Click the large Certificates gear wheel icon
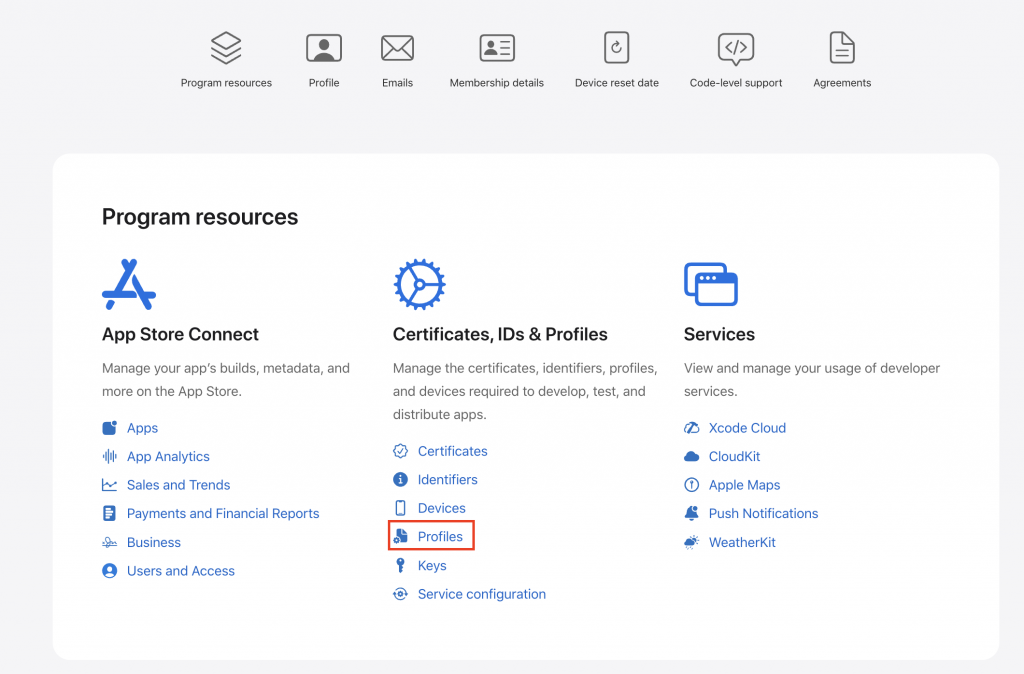 (419, 284)
